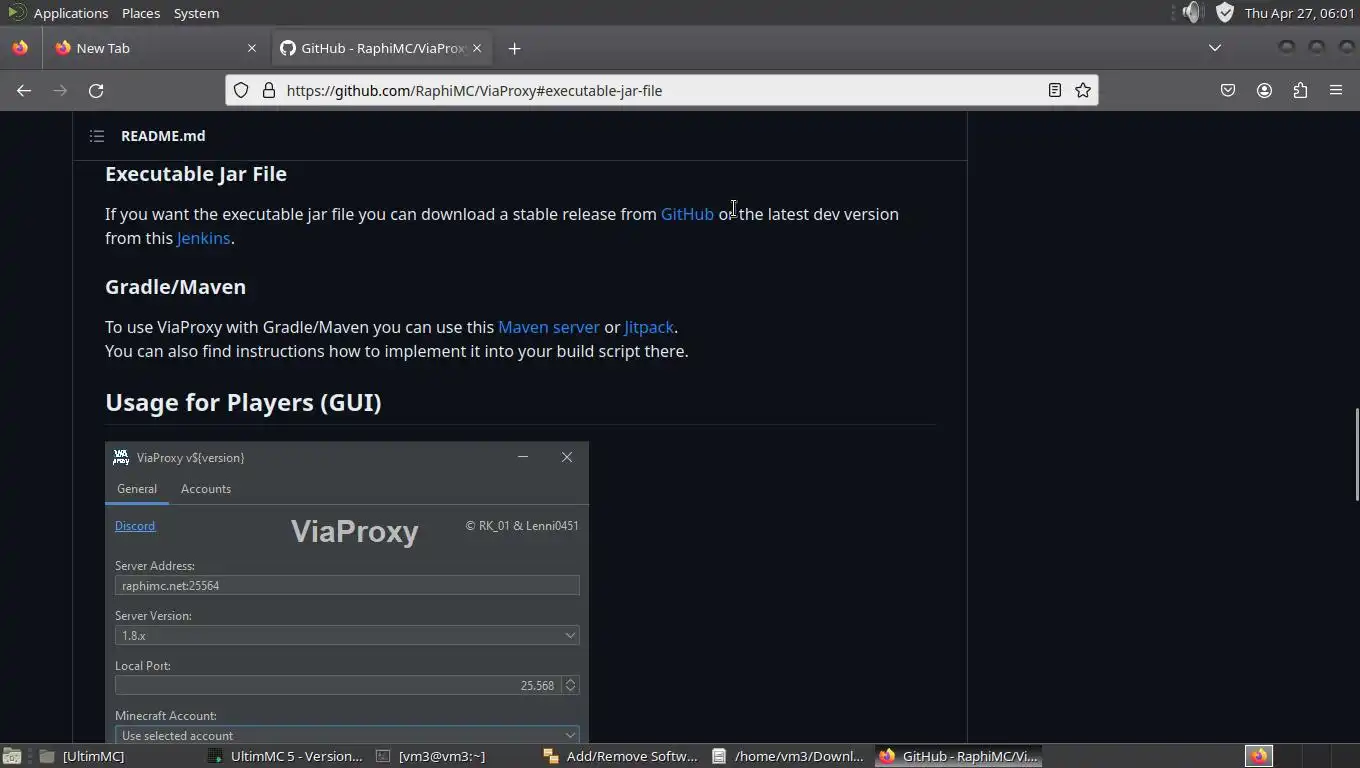Go back to the previous page
Viewport: 1360px width, 768px height.
pos(24,90)
